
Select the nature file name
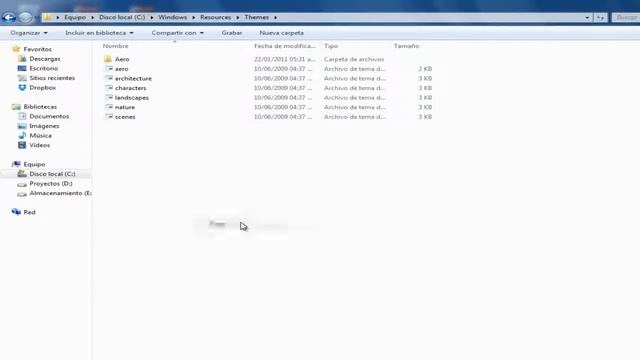[125, 107]
